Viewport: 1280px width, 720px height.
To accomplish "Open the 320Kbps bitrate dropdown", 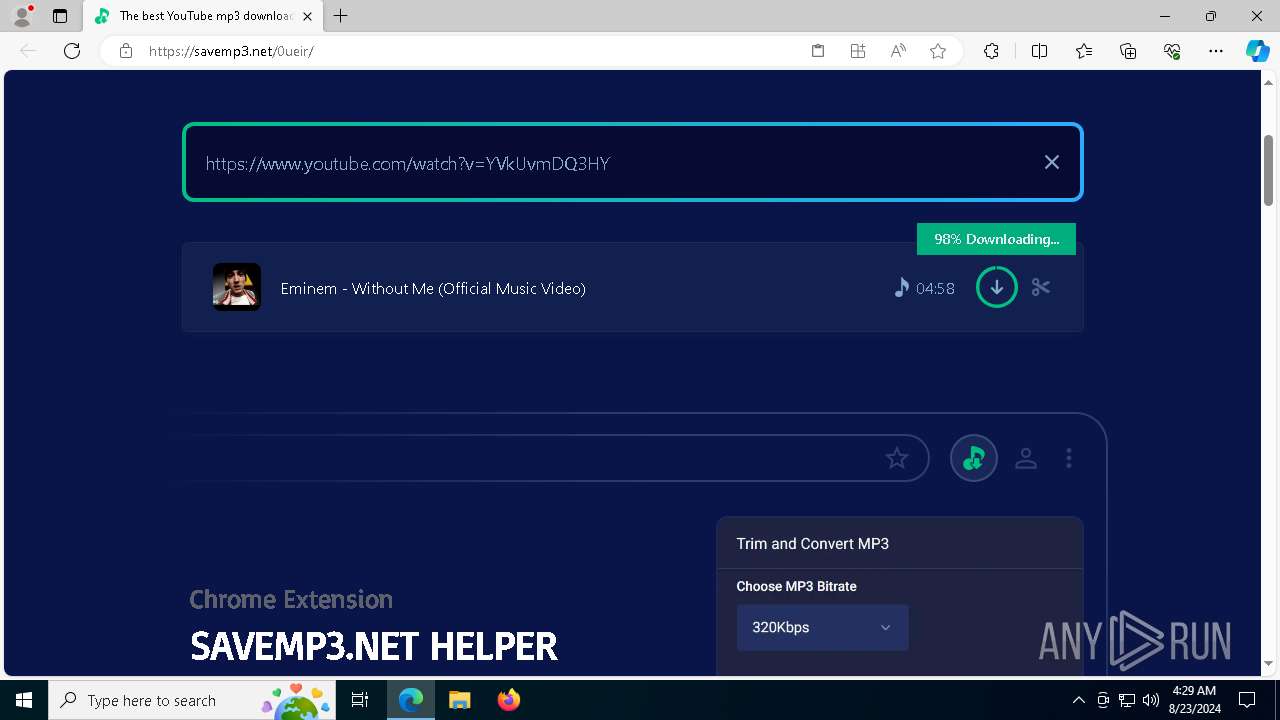I will pos(822,627).
